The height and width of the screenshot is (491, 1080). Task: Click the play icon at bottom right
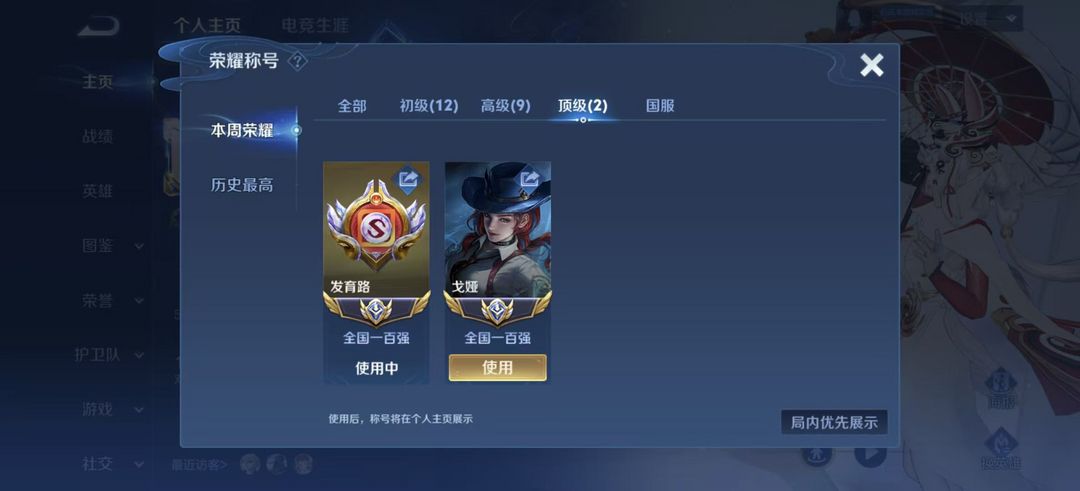[870, 455]
